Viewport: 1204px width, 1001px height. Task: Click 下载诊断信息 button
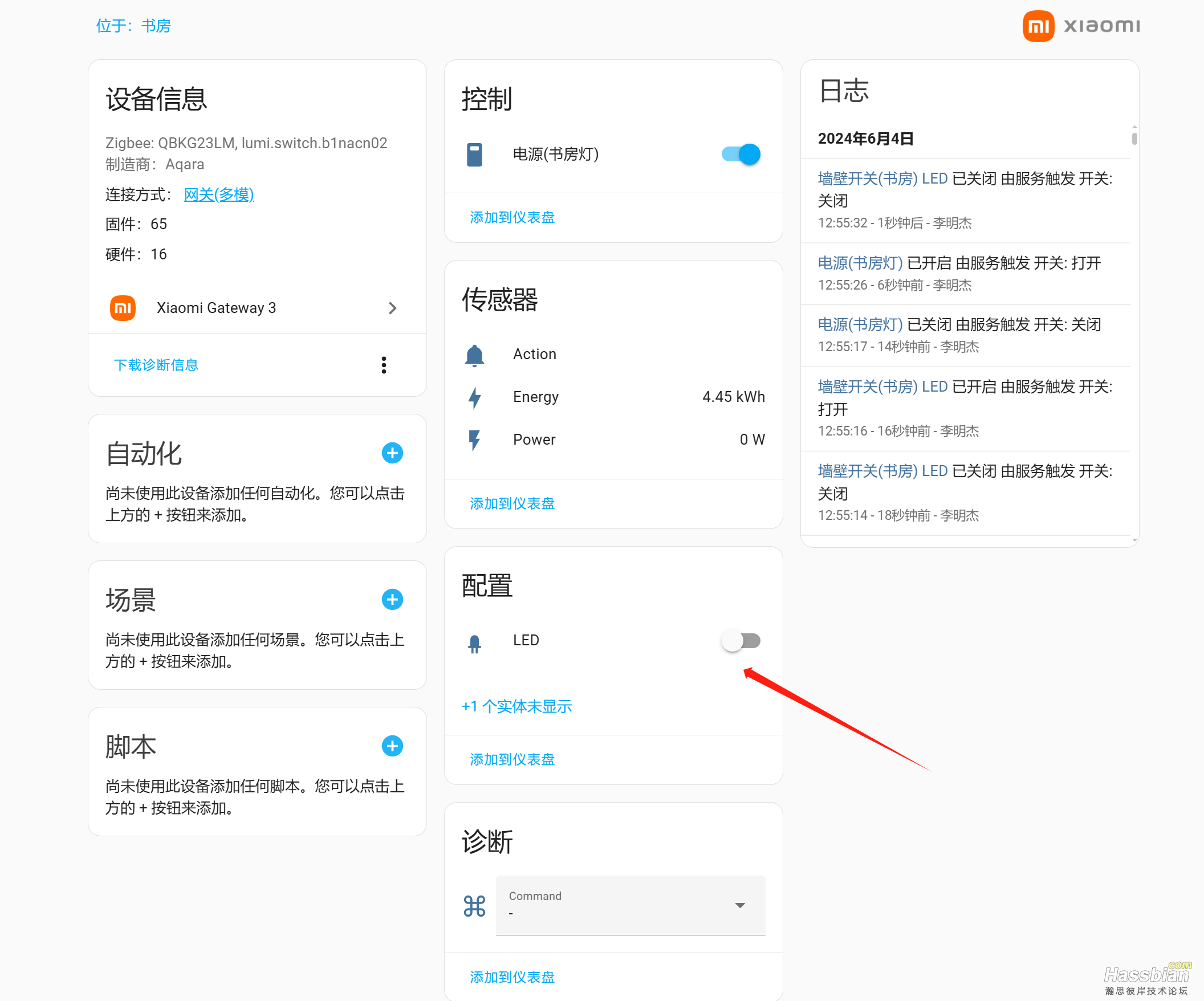tap(156, 365)
